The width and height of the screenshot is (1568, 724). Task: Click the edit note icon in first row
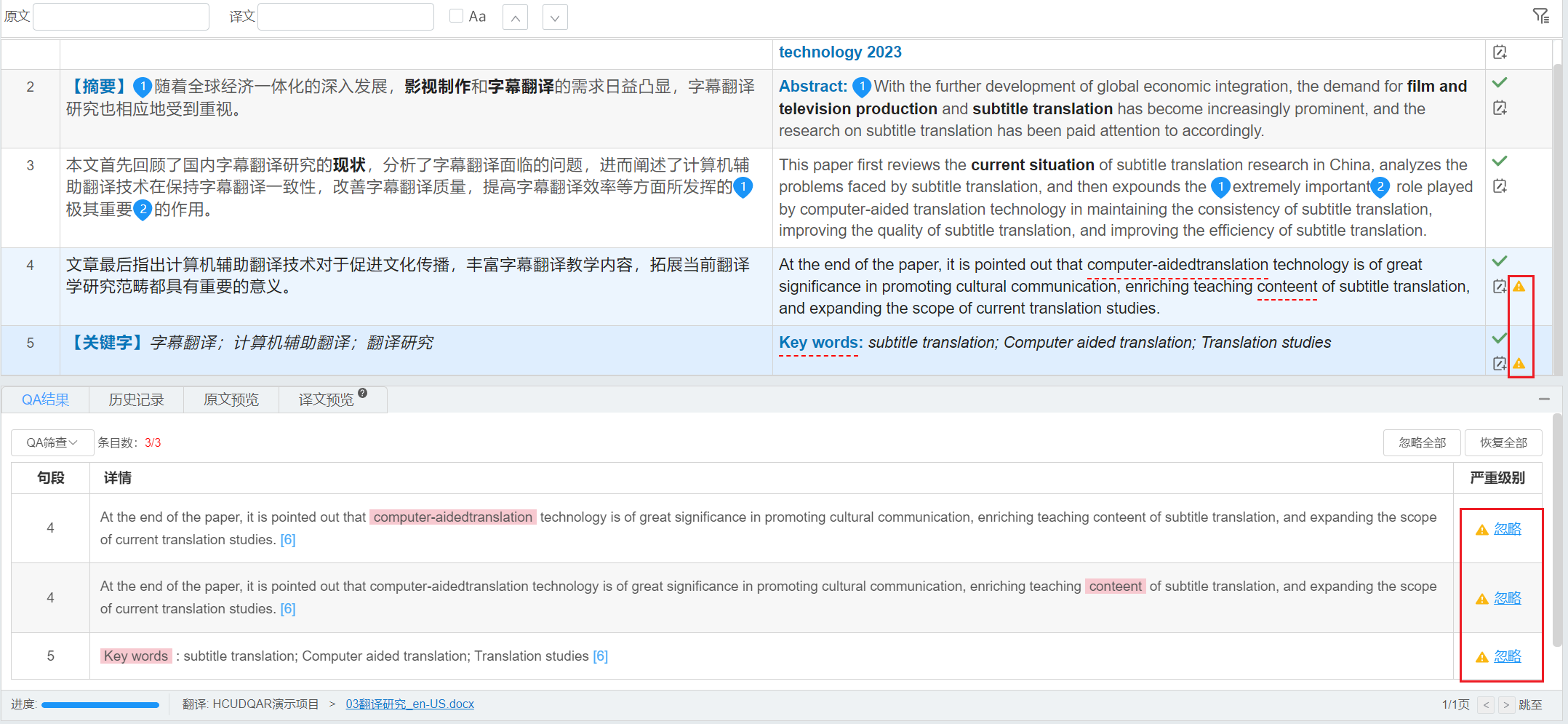coord(1499,52)
